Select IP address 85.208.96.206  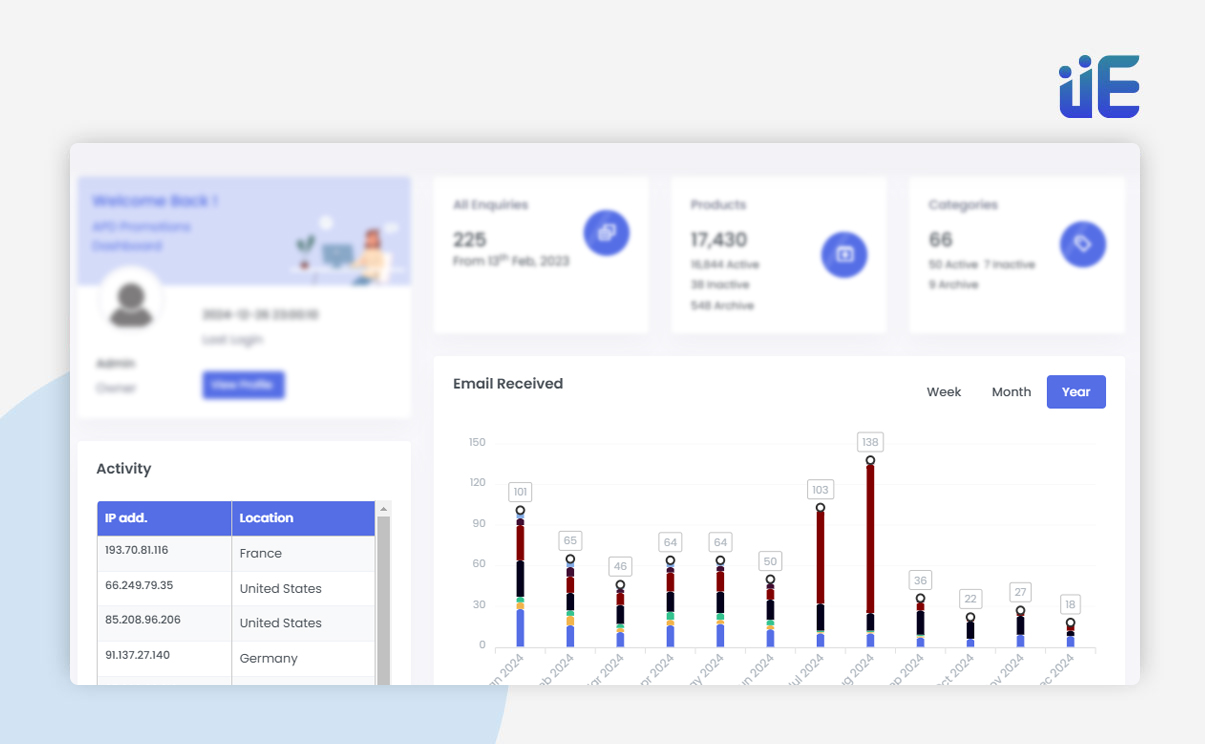pyautogui.click(x=143, y=620)
